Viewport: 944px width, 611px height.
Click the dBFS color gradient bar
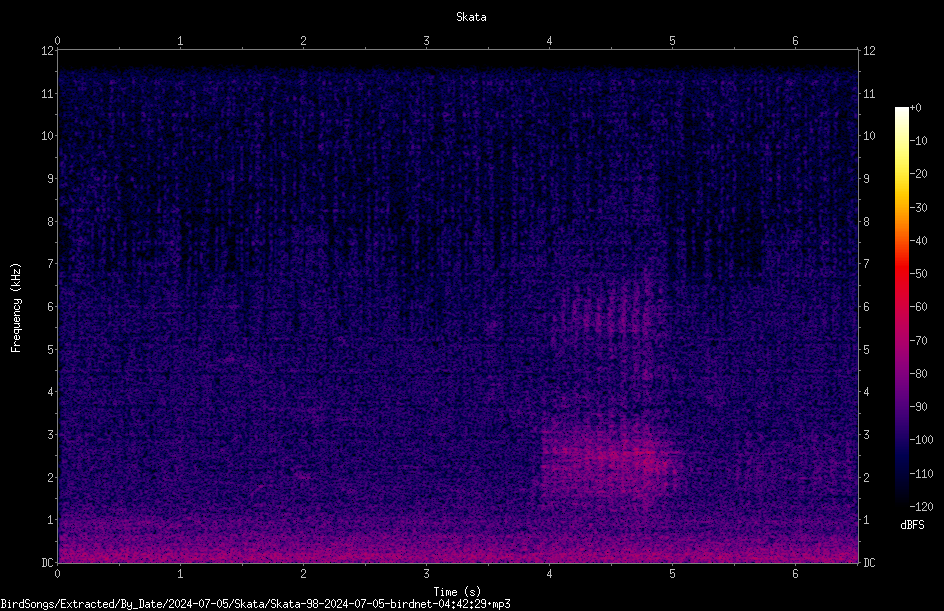(x=901, y=306)
